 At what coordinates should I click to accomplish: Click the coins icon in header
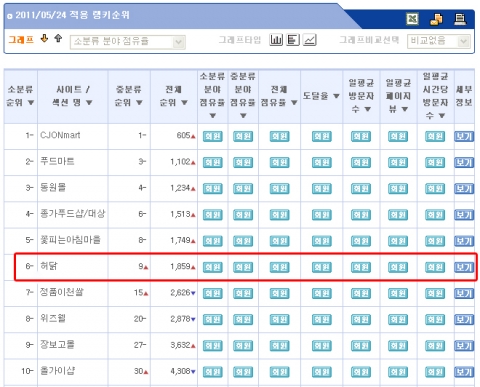tap(436, 19)
